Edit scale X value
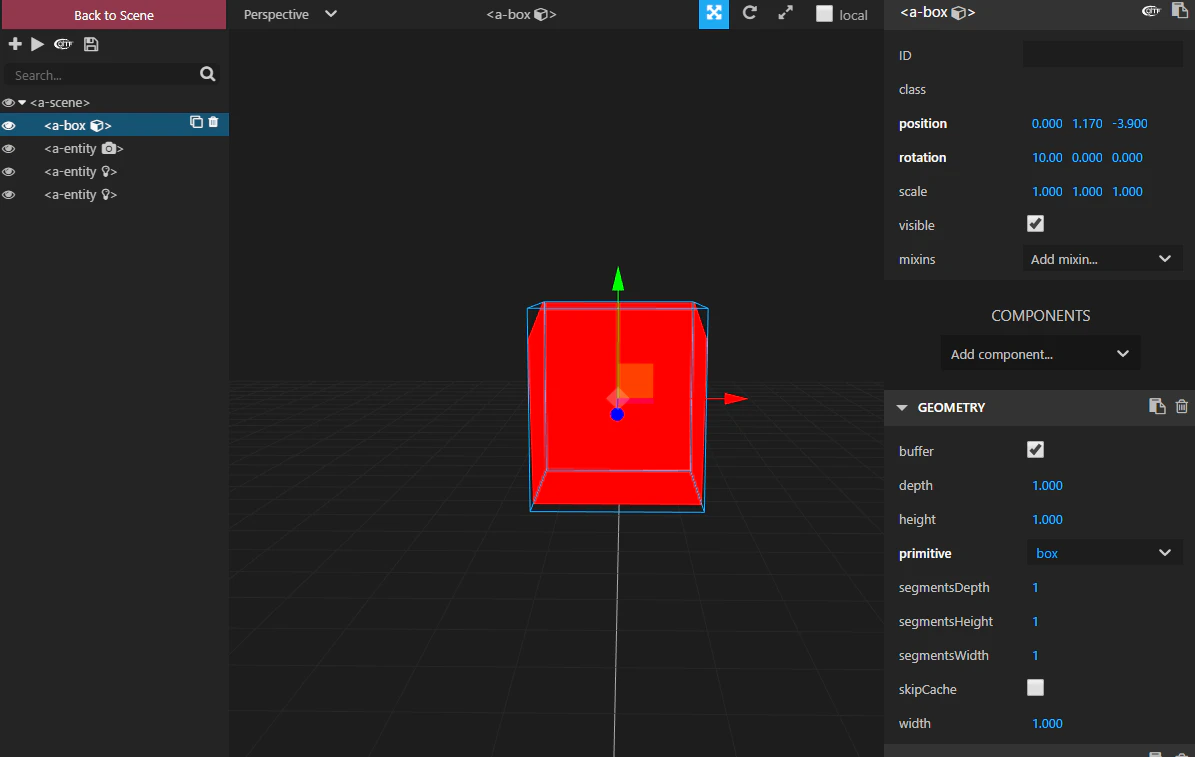Image resolution: width=1195 pixels, height=757 pixels. coord(1046,191)
